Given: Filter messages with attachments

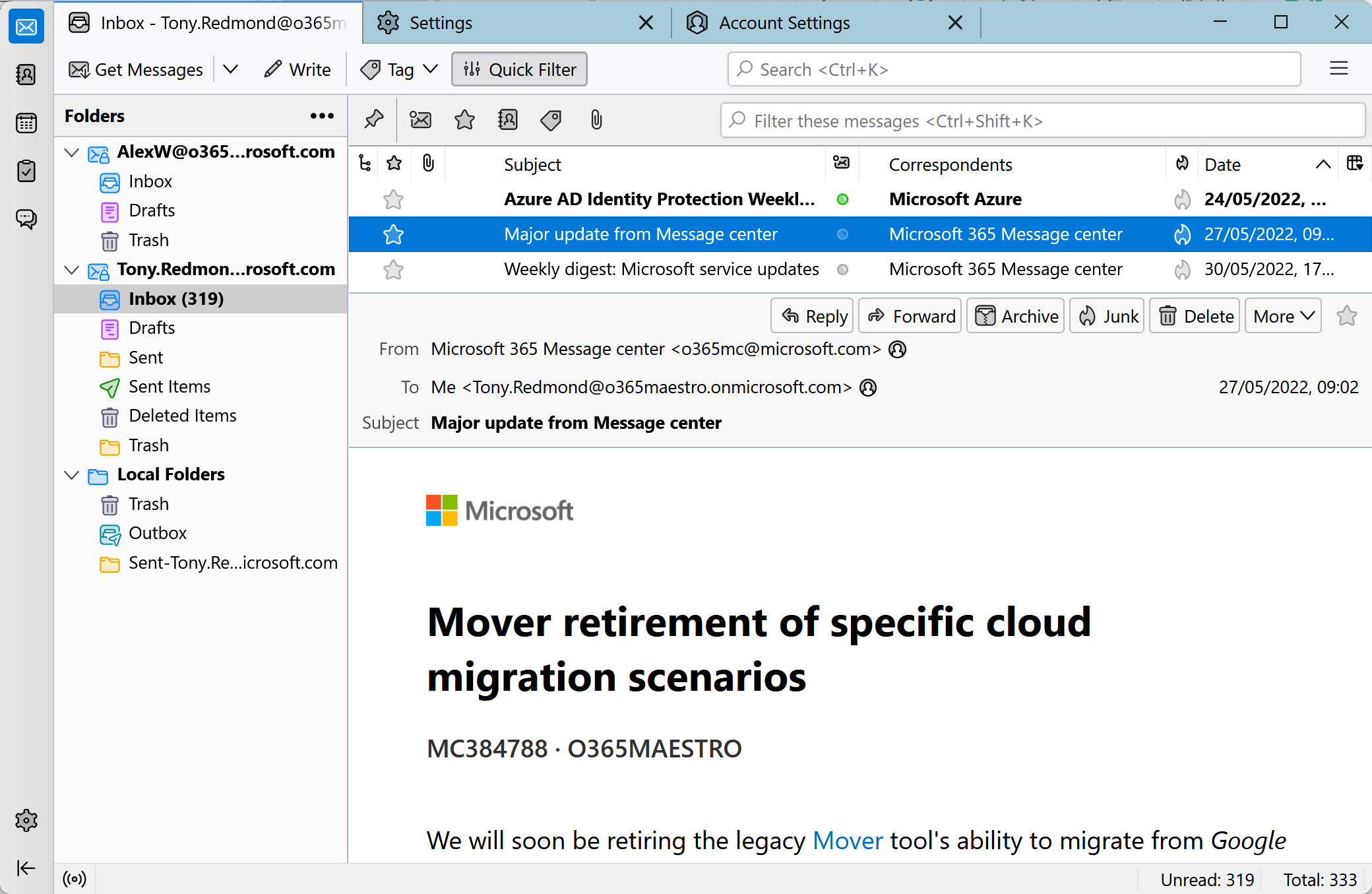Looking at the screenshot, I should 596,119.
